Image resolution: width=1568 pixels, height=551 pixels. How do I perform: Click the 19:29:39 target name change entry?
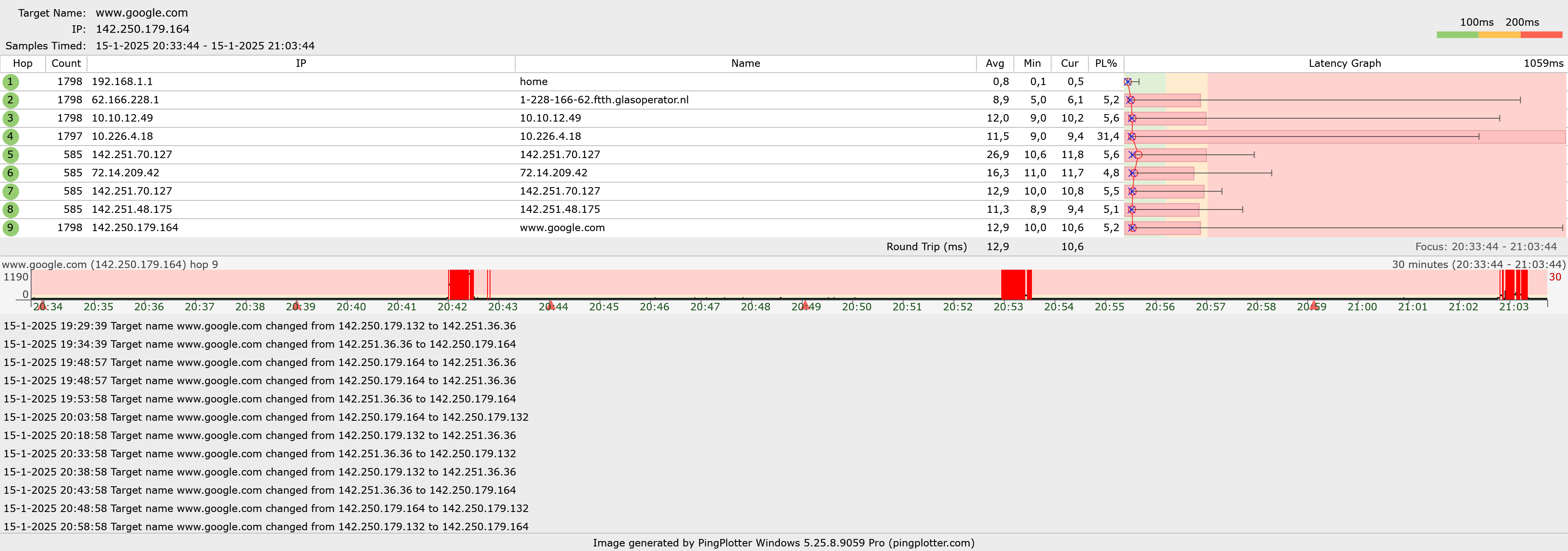[260, 326]
